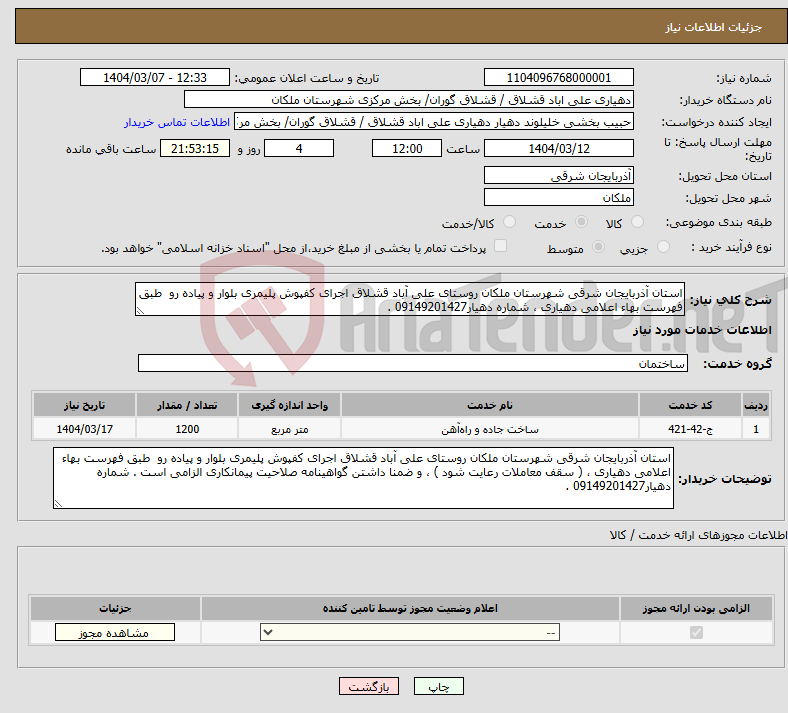This screenshot has width=788, height=713.
Task: Click the resize handle of the buyer notes box
Action: click(x=58, y=503)
